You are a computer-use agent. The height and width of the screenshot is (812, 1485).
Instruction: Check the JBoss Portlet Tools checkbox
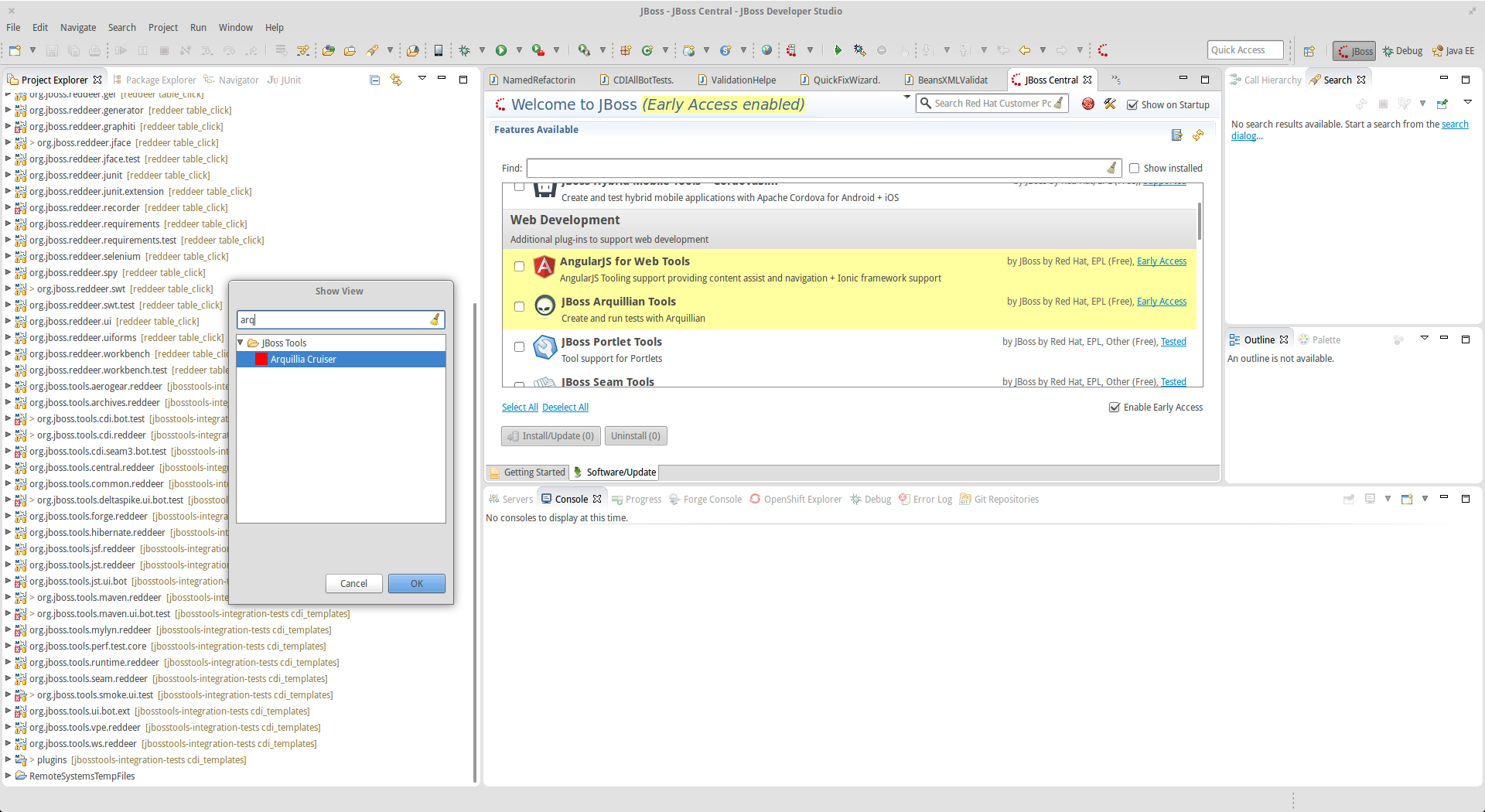tap(520, 347)
